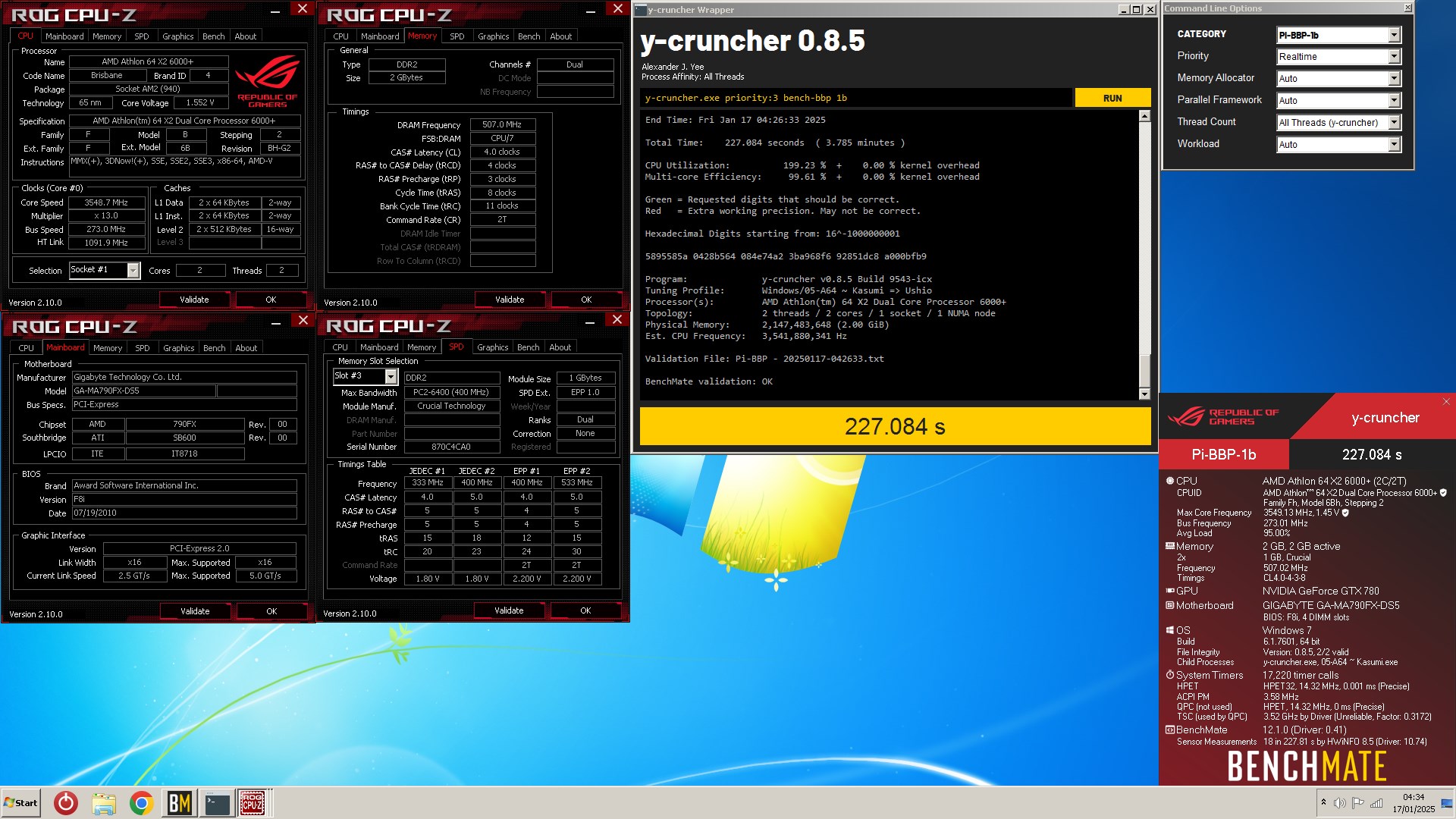Screen dimensions: 1456x819
Task: Click the GPU card icon in BenchMate panel
Action: (1170, 591)
